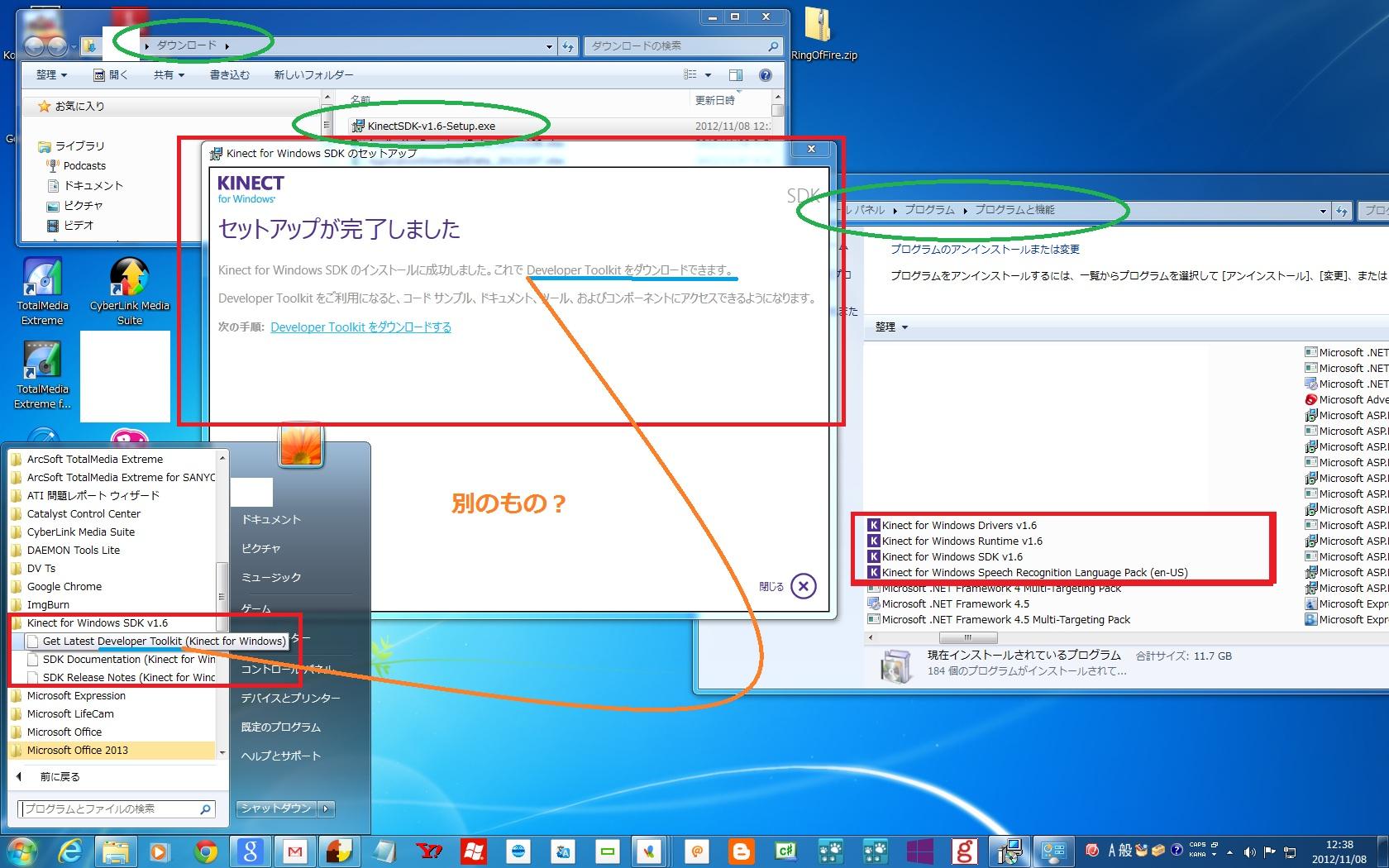Open the 共有 dropdown in Downloads toolbar
Image resolution: width=1389 pixels, height=868 pixels.
pos(169,75)
